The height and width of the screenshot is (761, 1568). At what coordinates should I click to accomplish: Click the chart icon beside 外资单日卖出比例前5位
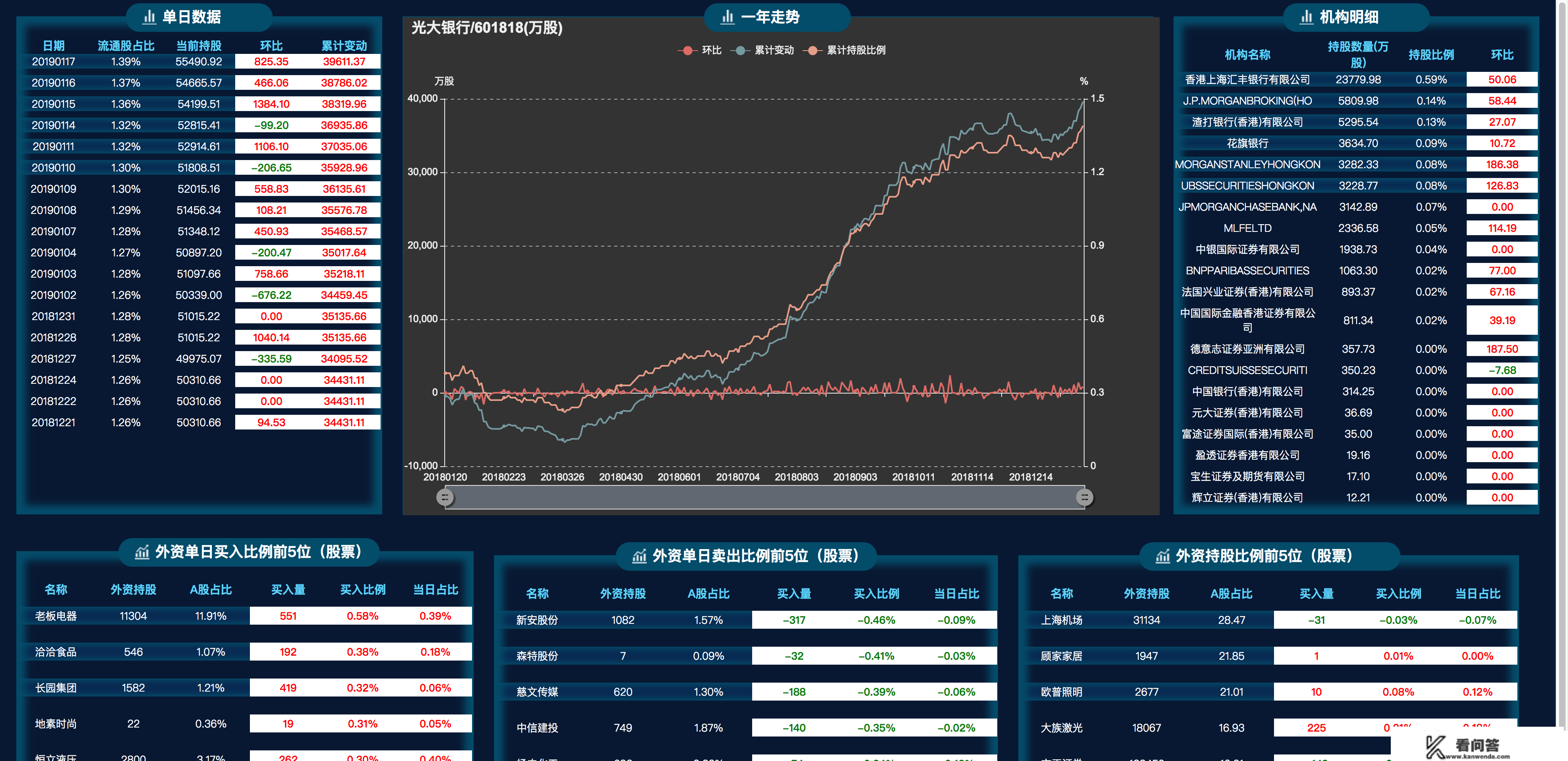point(639,556)
